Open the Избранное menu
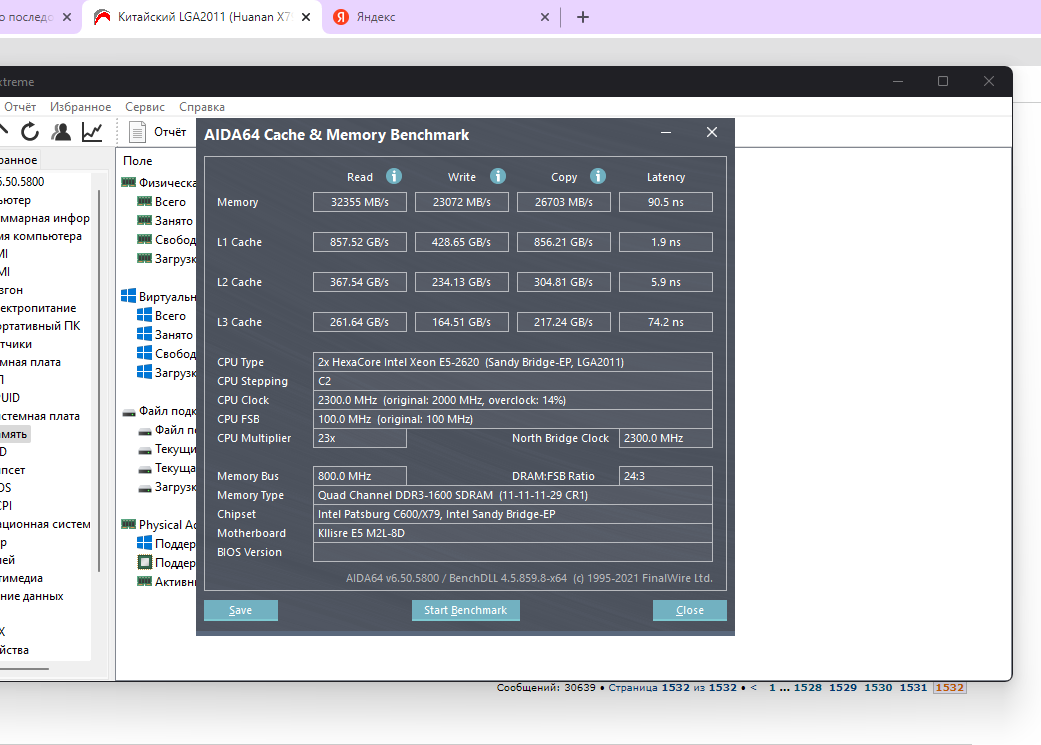The height and width of the screenshot is (745, 1041). [x=81, y=107]
